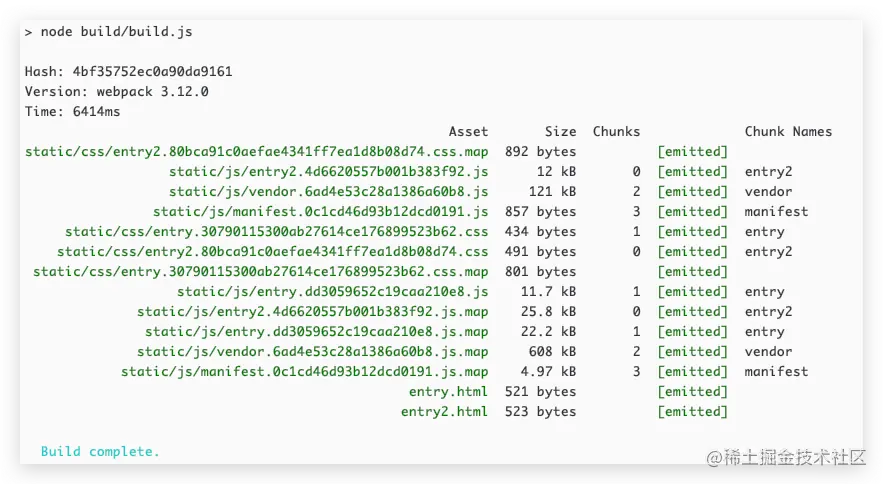Click static/js/vendor.6ad4e53c28a1386a60b8.js file path
The height and width of the screenshot is (484, 883).
[328, 192]
